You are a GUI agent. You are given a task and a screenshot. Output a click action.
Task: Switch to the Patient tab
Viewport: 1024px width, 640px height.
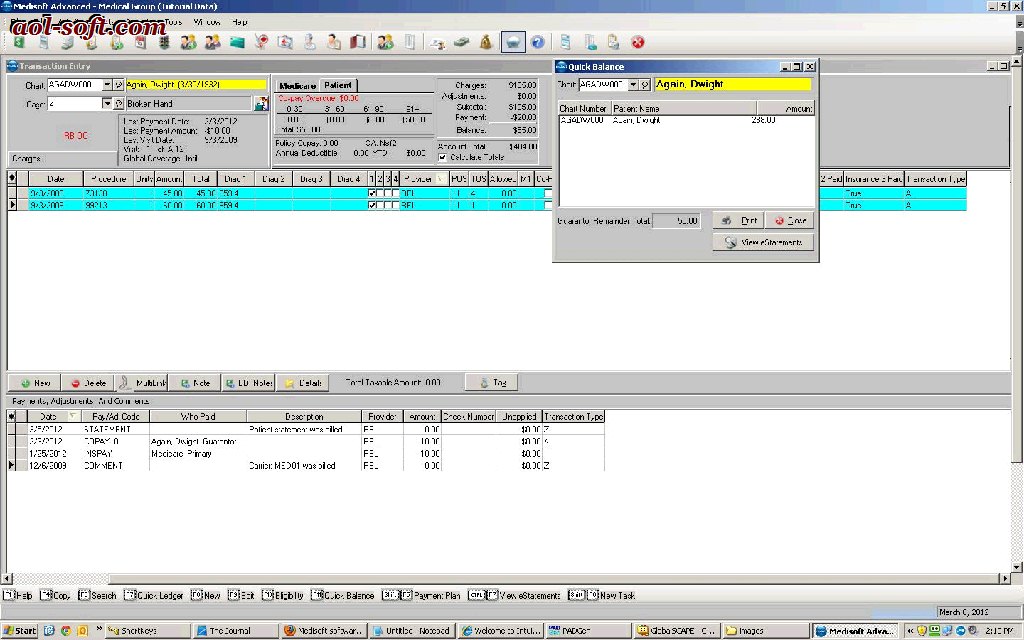336,85
